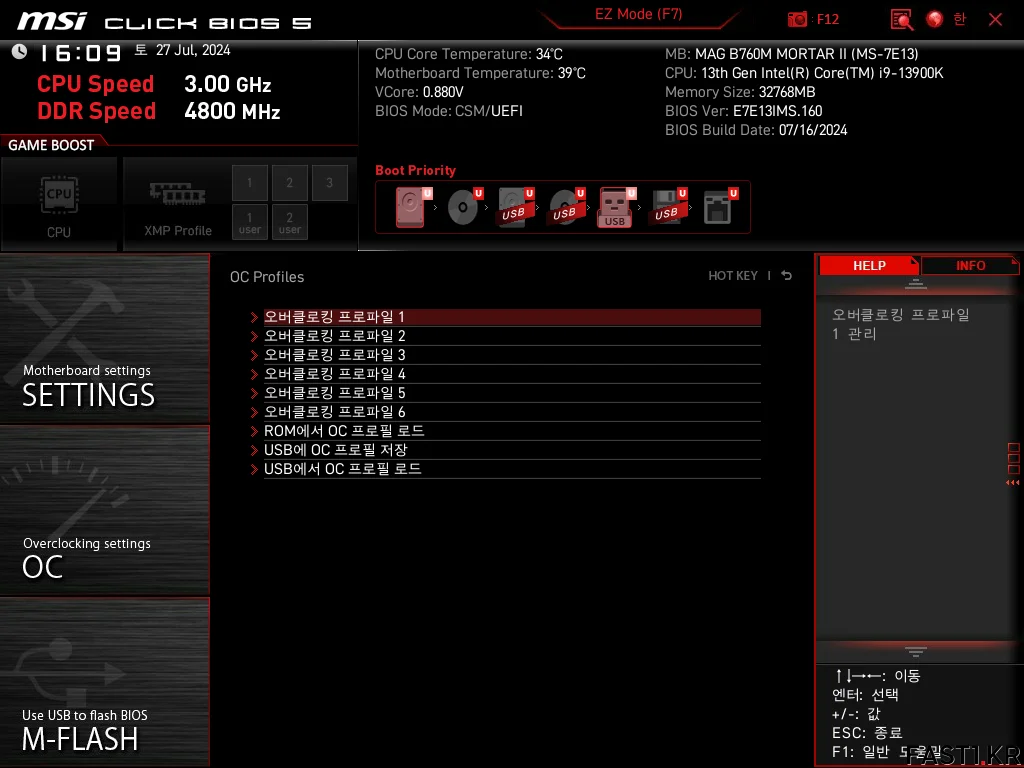Click the Motherboard Temperature 39°C reading

click(x=480, y=73)
